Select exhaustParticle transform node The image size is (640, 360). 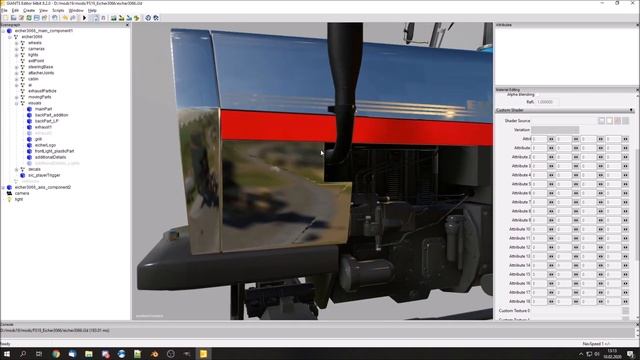pos(42,91)
